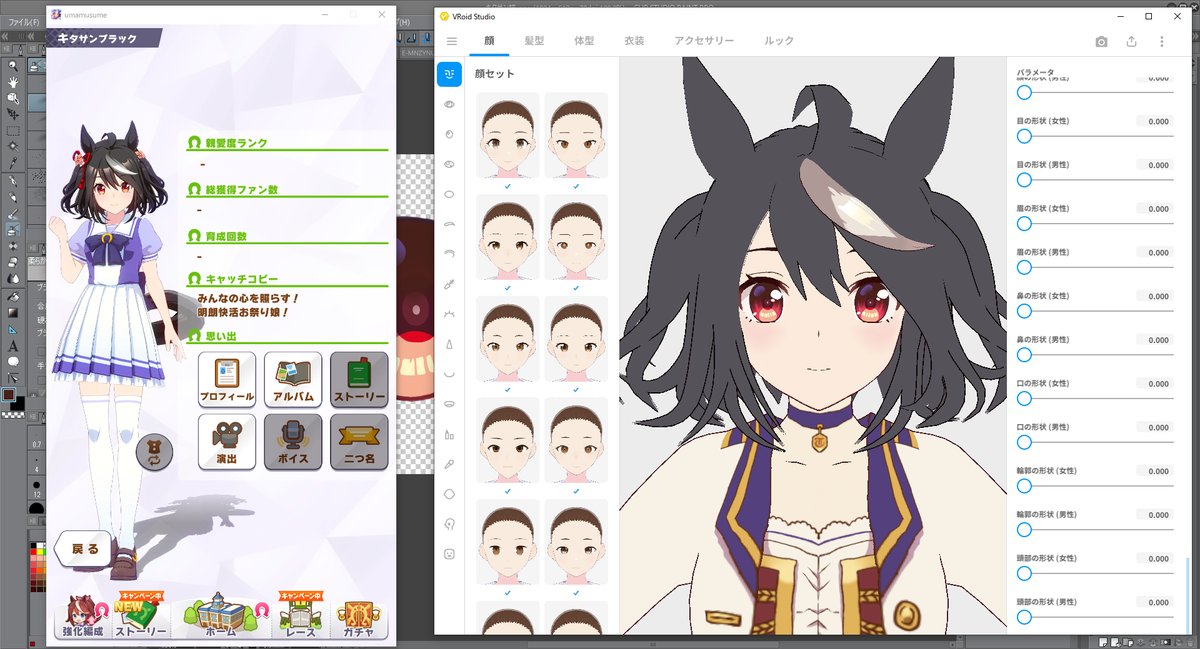Open the eyebrow category icon in VRoid sidebar
This screenshot has height=649, width=1200.
[449, 224]
